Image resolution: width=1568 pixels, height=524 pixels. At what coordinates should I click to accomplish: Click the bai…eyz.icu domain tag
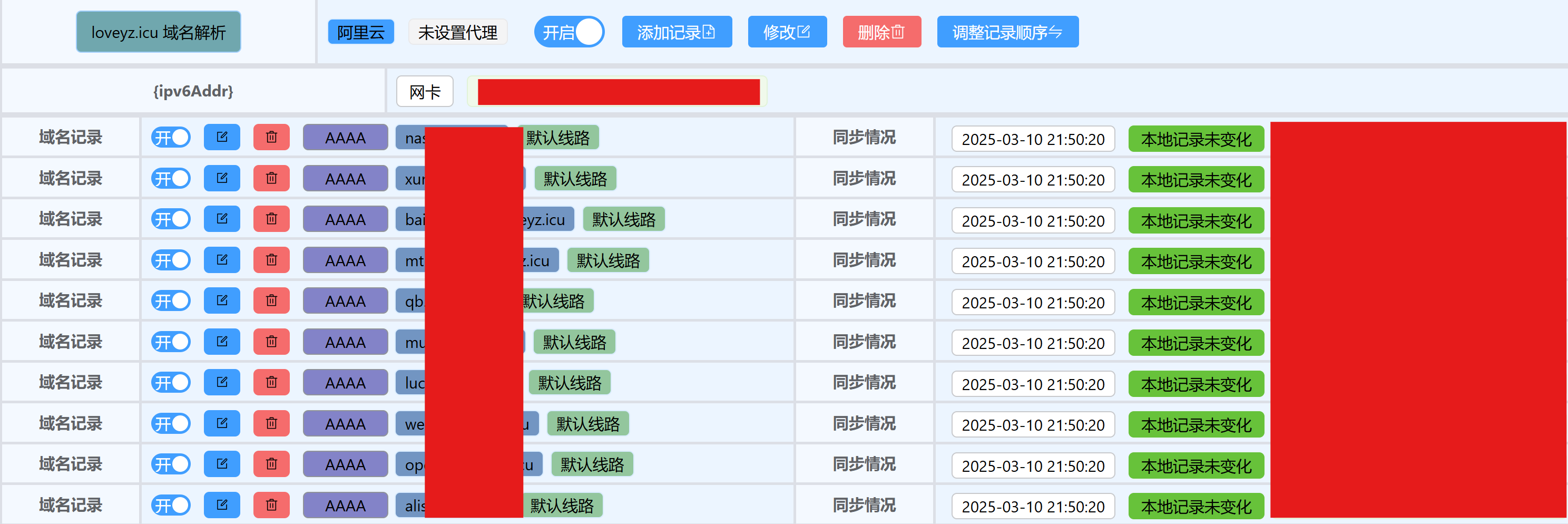pos(485,219)
